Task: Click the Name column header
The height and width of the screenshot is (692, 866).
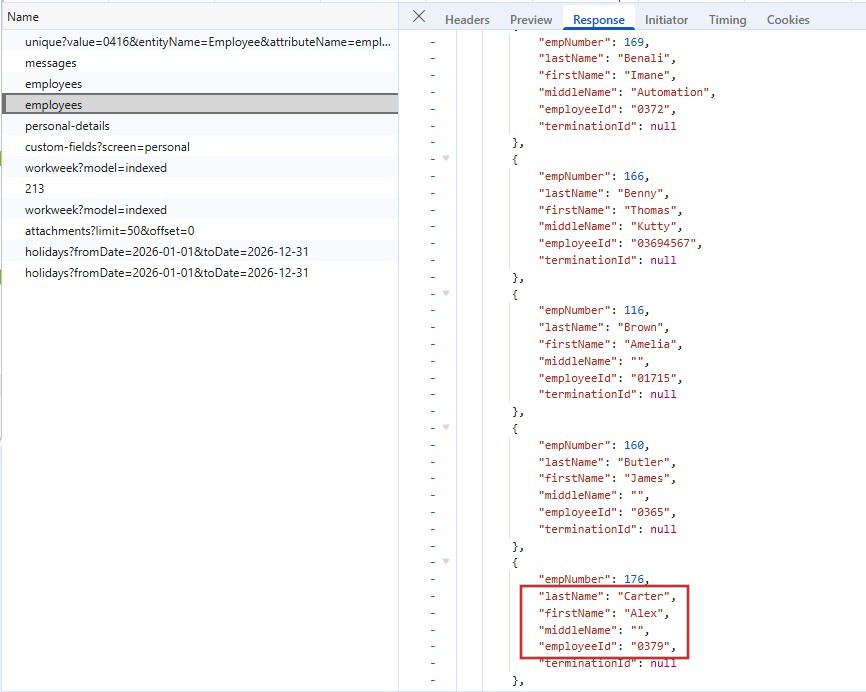Action: click(x=23, y=17)
